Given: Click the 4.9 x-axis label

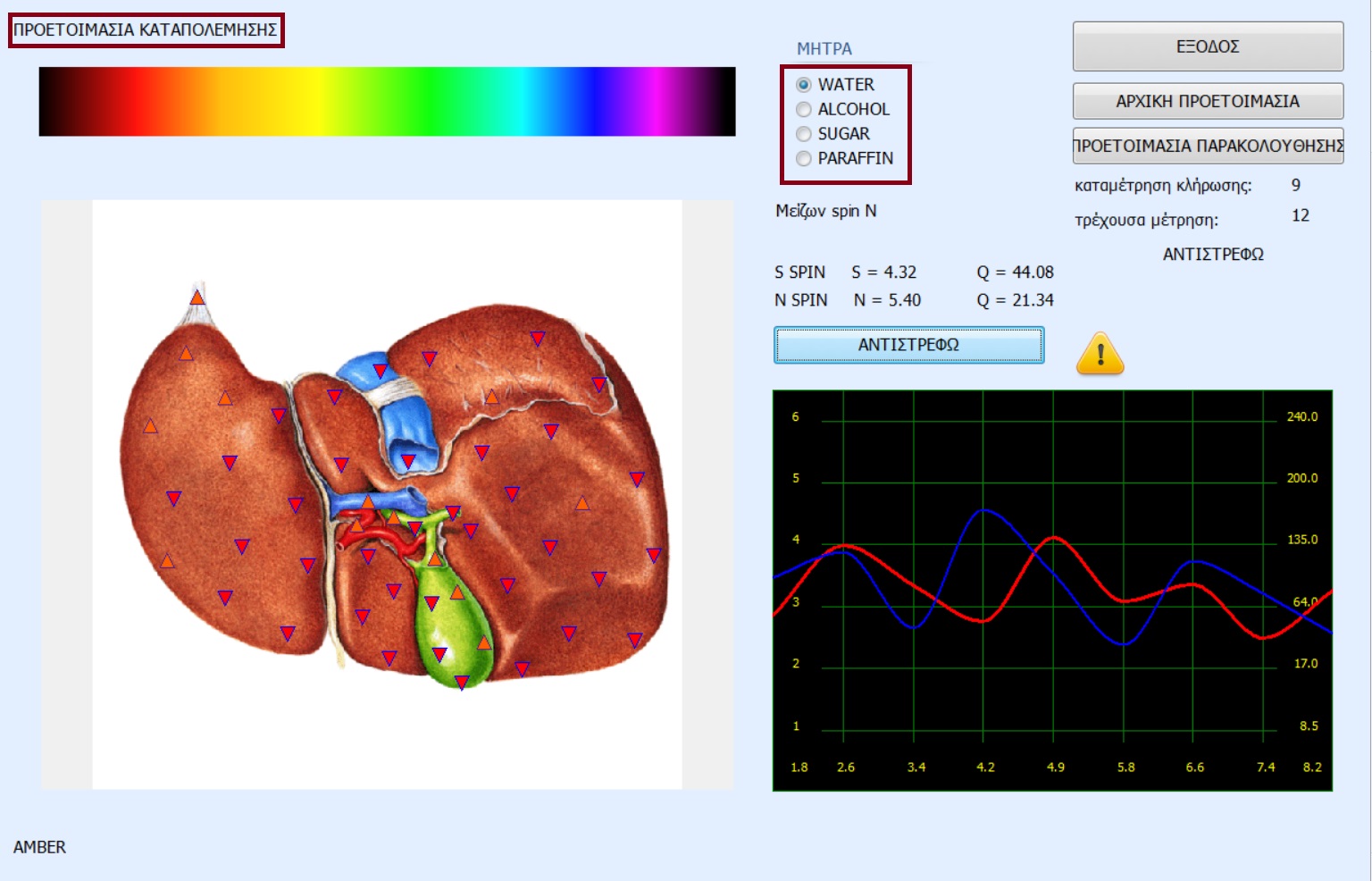Looking at the screenshot, I should (1056, 768).
